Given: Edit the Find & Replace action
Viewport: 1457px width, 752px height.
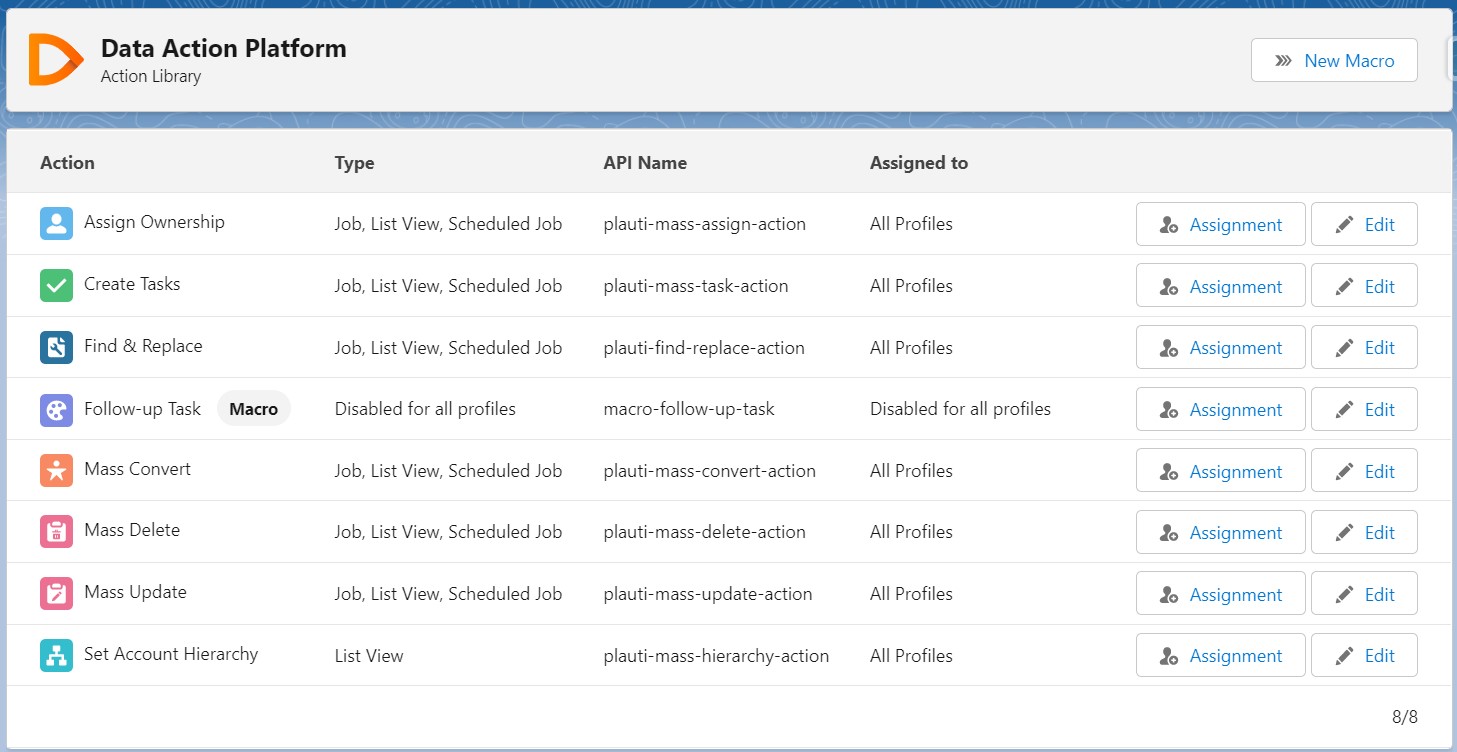Looking at the screenshot, I should 1364,347.
